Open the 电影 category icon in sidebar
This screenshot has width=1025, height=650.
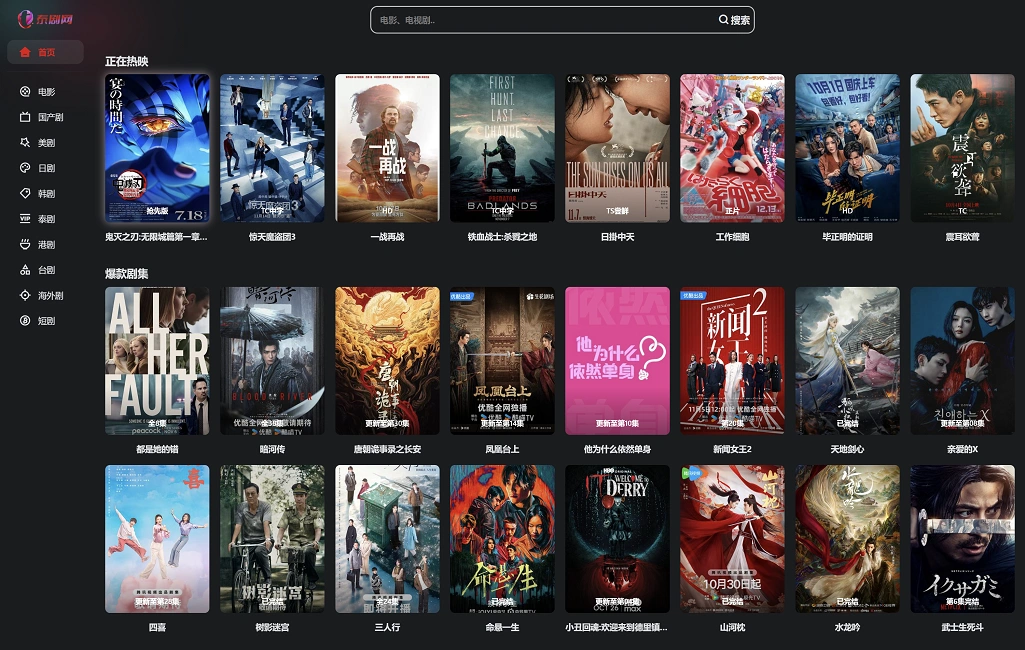click(x=25, y=92)
